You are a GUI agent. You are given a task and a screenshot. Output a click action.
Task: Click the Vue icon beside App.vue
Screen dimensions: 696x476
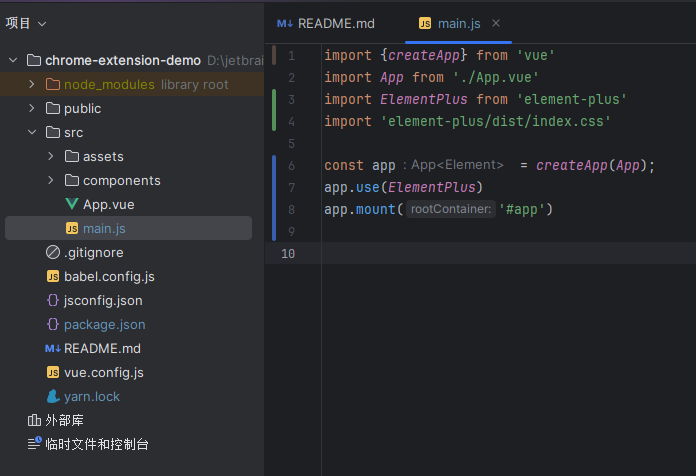click(72, 204)
